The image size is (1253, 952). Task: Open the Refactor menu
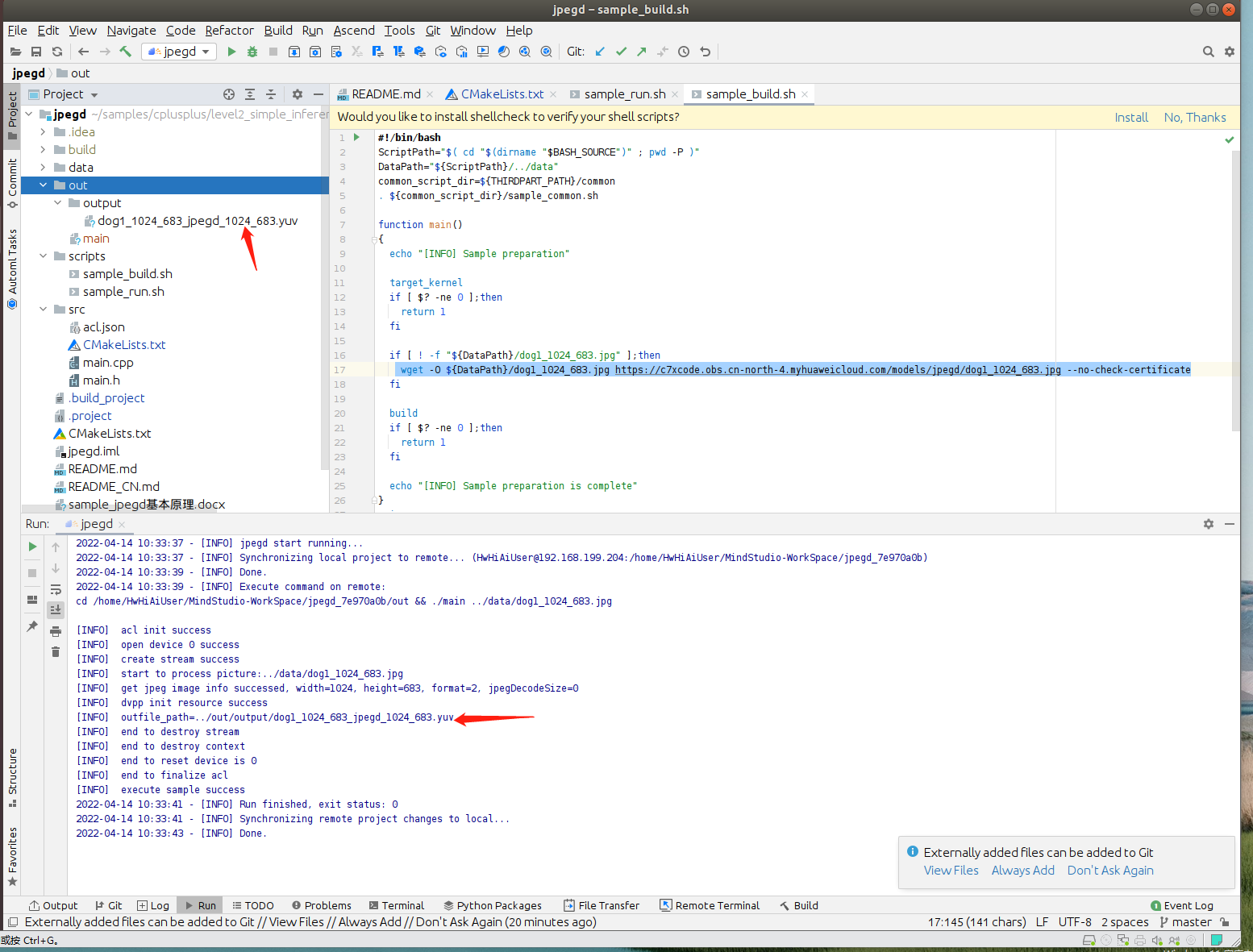coord(229,31)
